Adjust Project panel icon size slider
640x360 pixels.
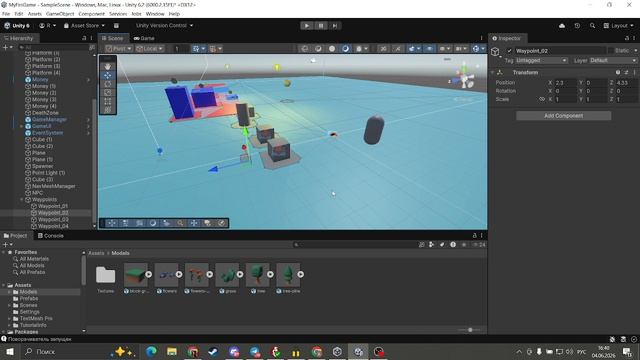470,330
